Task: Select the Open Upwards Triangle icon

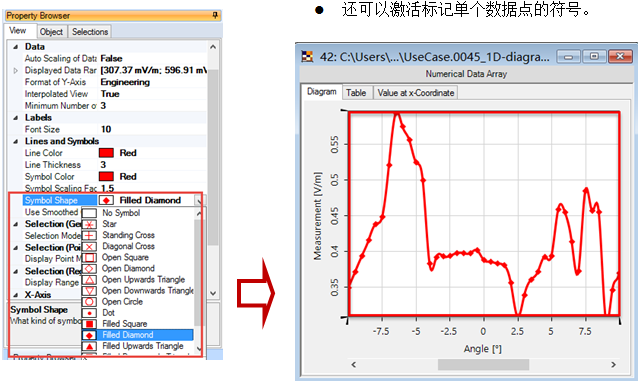Action: point(89,280)
